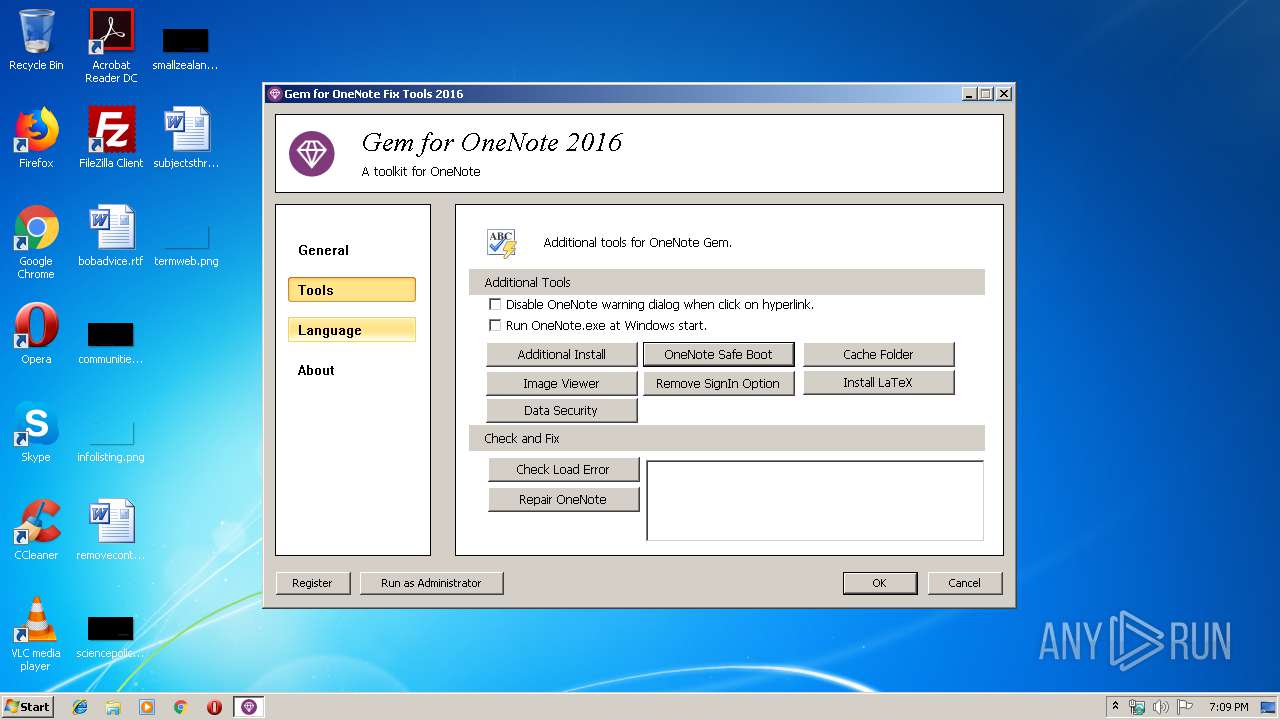Click Data Security button

562,410
